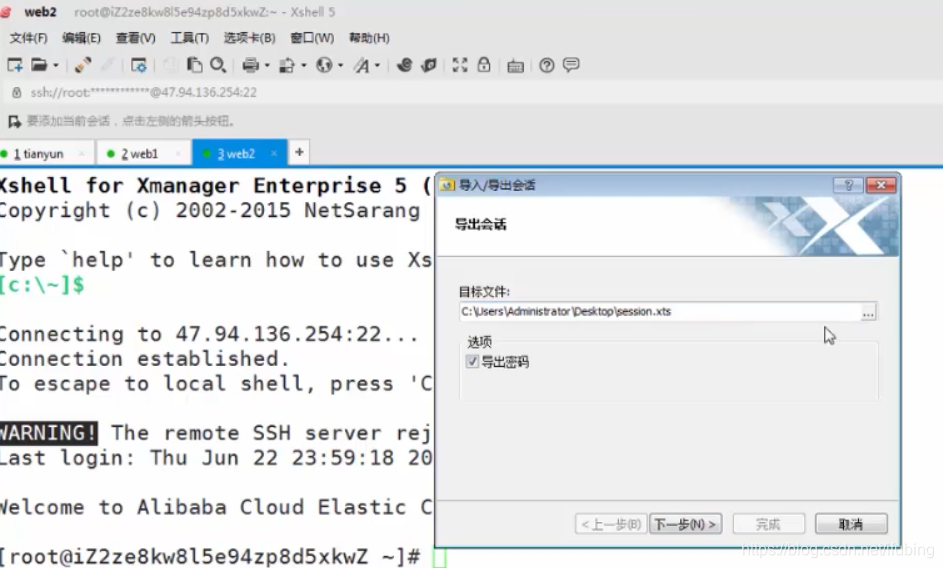Image resolution: width=943 pixels, height=568 pixels.
Task: Open the 帮助(H) menu
Action: [369, 38]
